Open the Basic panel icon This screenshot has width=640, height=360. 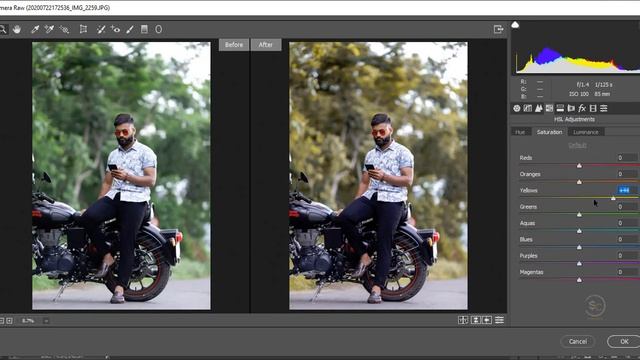click(517, 108)
